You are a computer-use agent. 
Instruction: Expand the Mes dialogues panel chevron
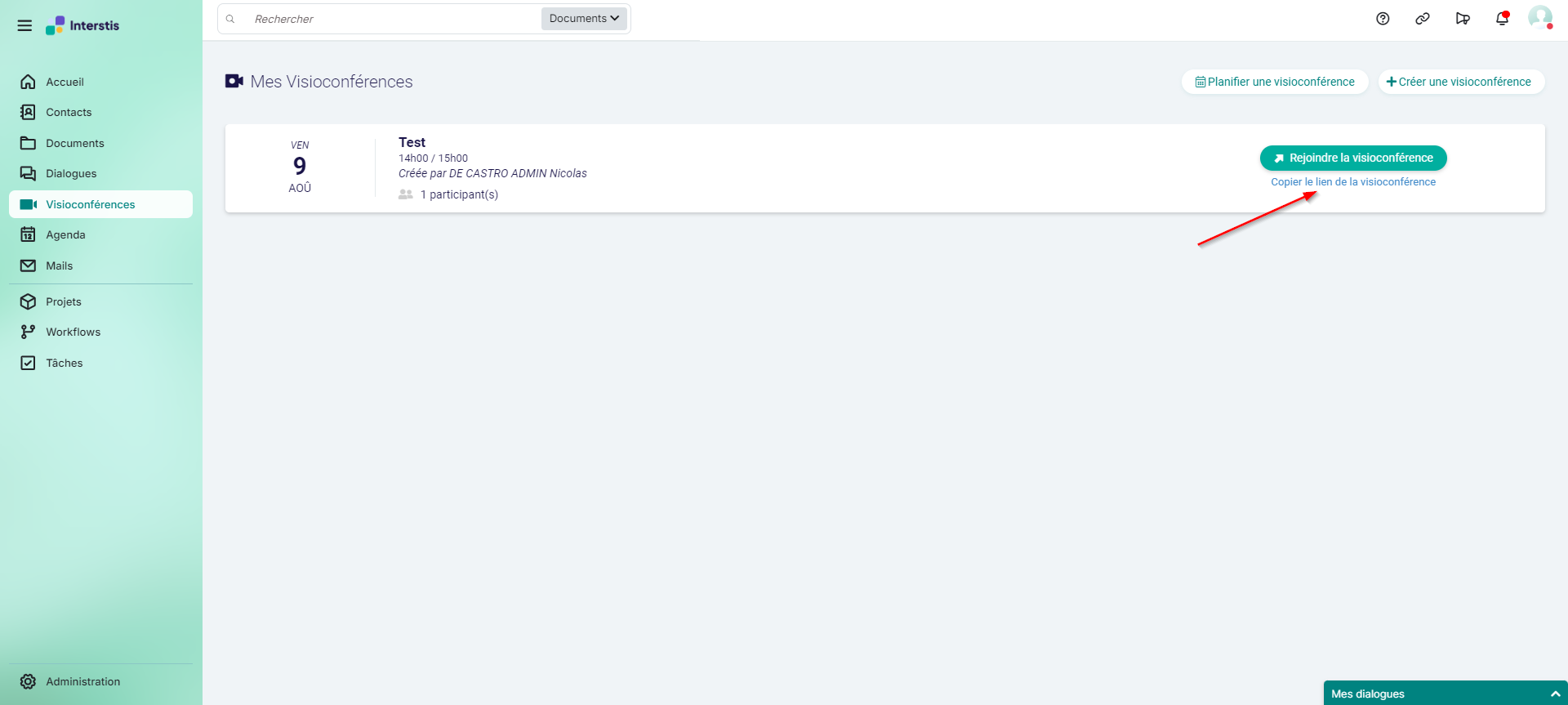tap(1555, 694)
